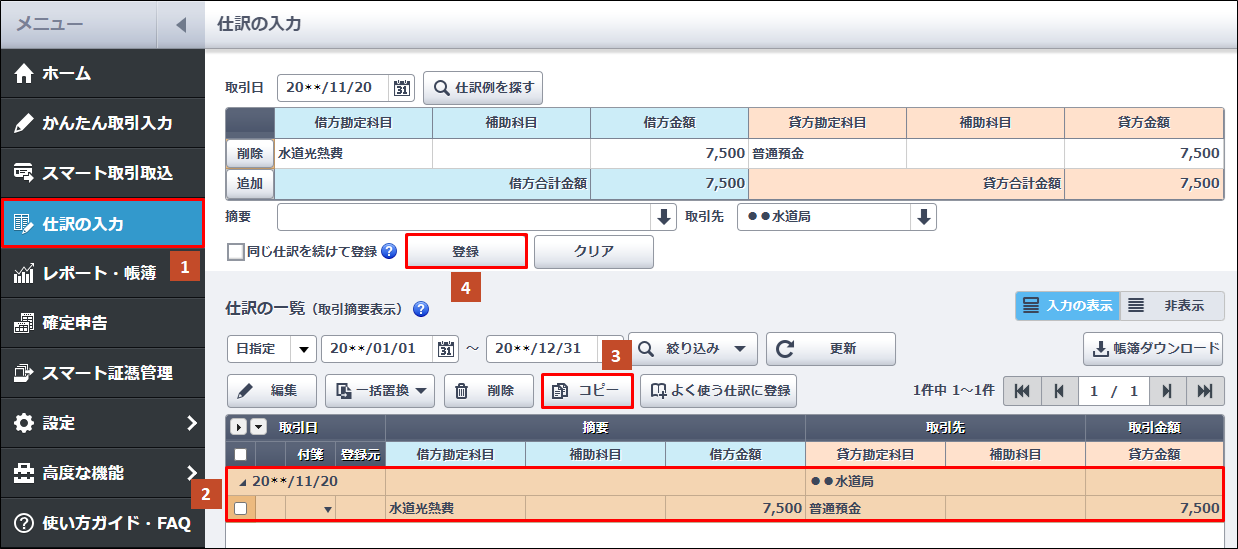Viewport: 1238px width, 549px height.
Task: Select the 水道光熱費 journal row checkbox
Action: coord(241,508)
